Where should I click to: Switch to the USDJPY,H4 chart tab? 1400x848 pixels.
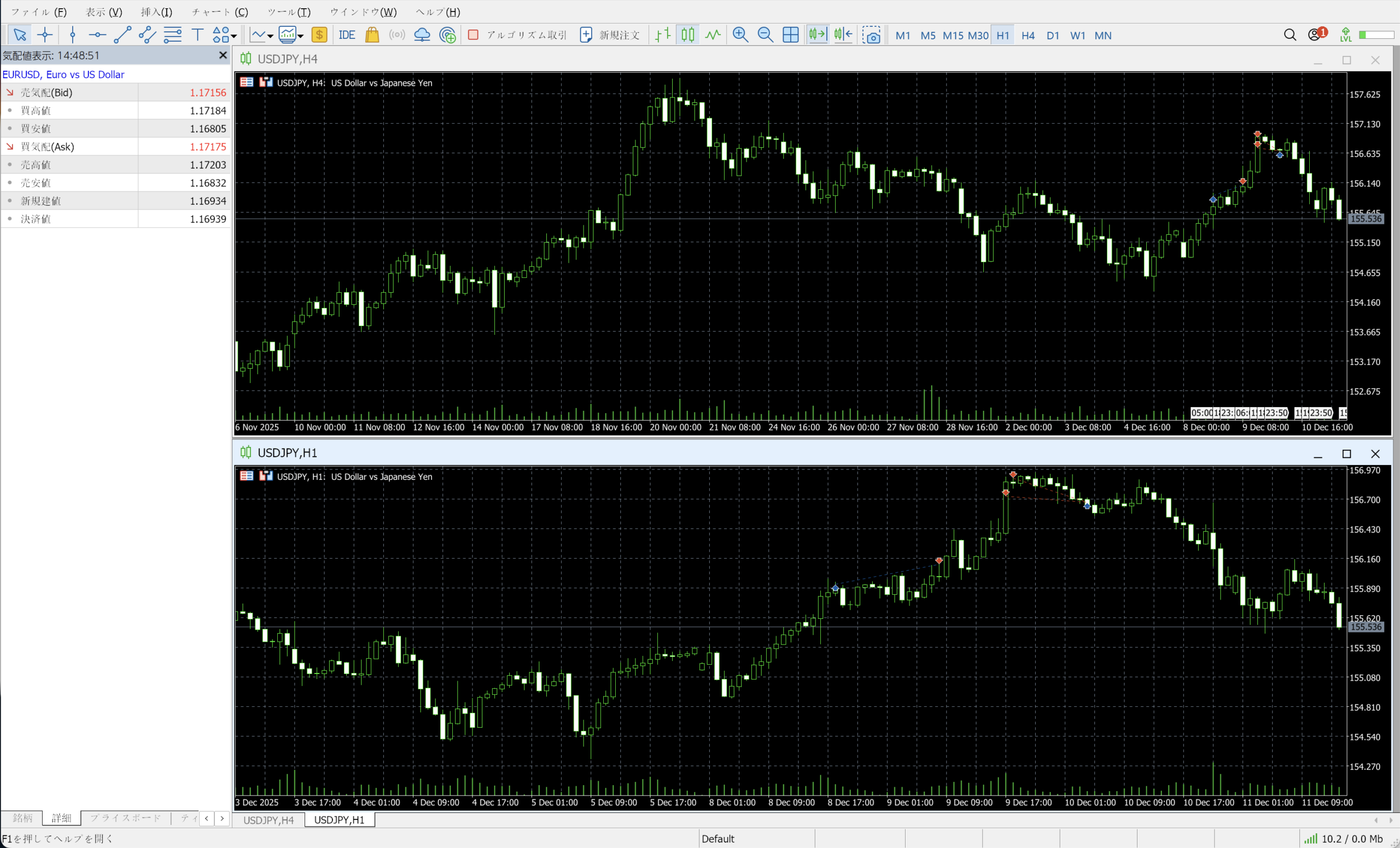click(268, 820)
